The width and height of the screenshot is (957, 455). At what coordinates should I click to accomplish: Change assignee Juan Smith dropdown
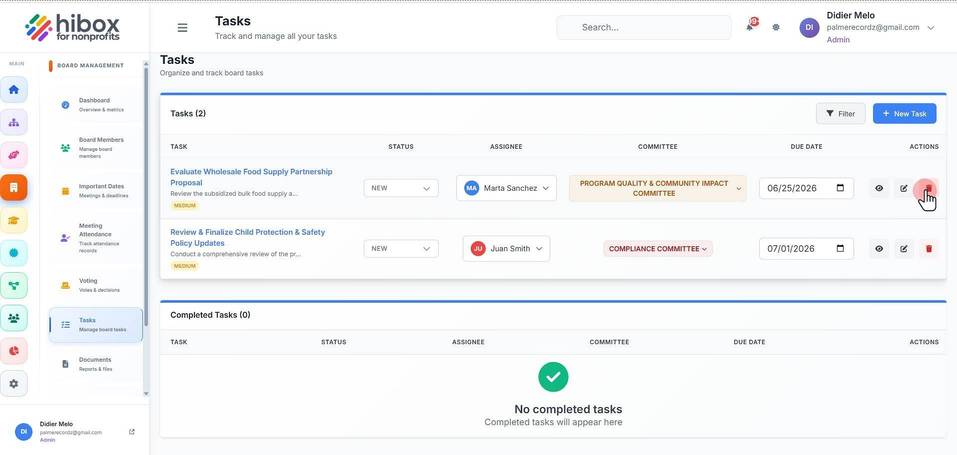coord(507,249)
